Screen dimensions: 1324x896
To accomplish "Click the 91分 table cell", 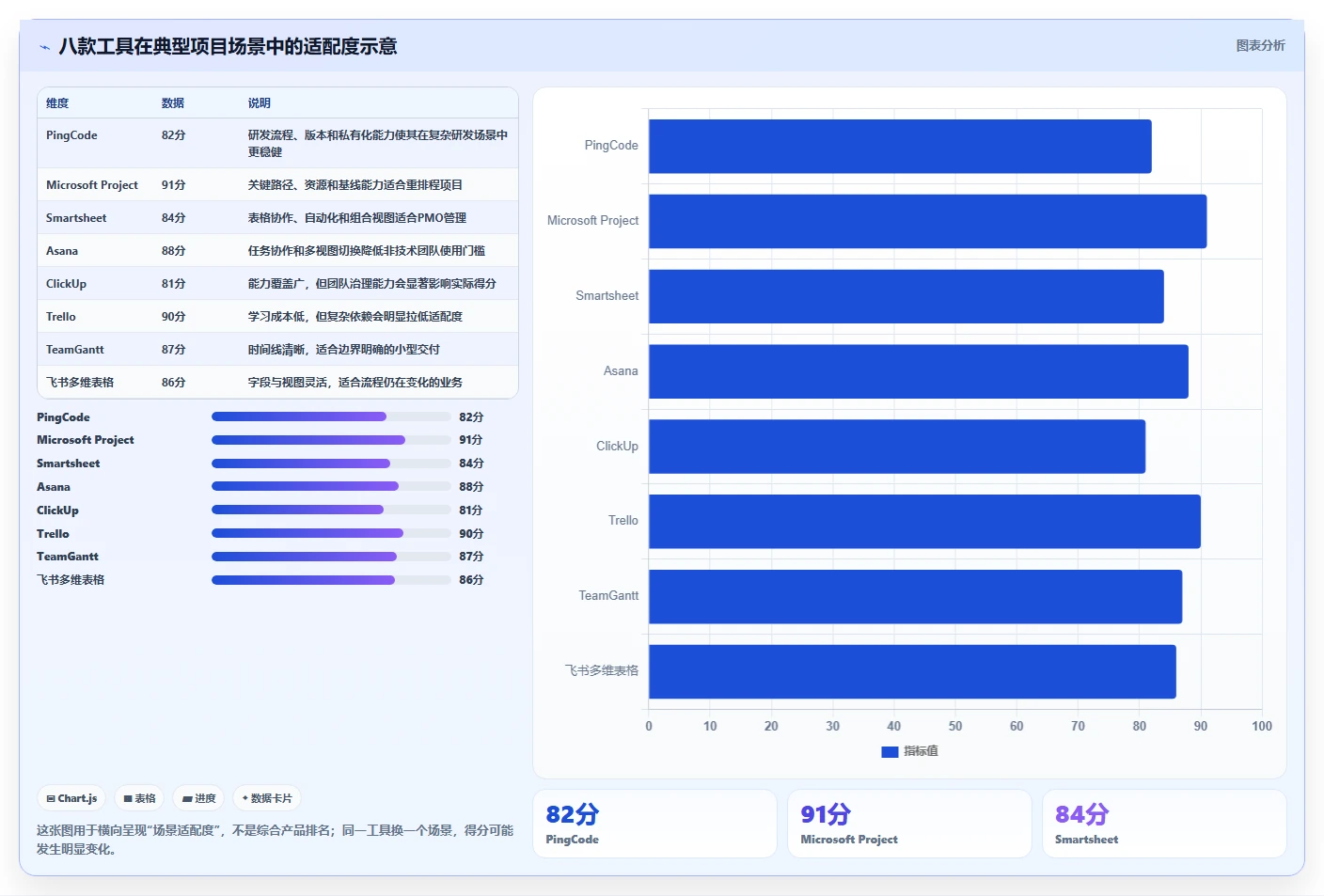I will click(174, 185).
